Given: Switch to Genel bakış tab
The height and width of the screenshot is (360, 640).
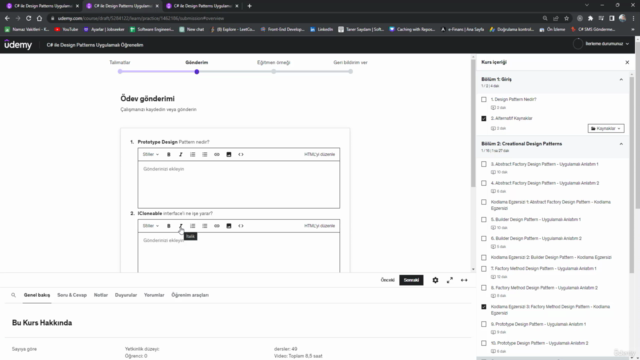Looking at the screenshot, I should coord(37,295).
